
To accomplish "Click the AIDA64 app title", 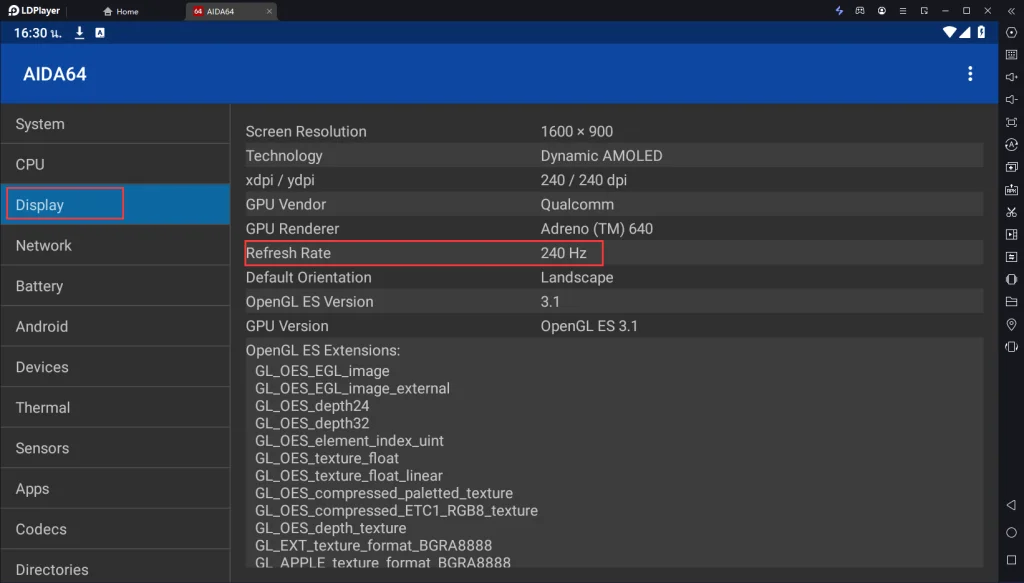I will click(x=55, y=74).
